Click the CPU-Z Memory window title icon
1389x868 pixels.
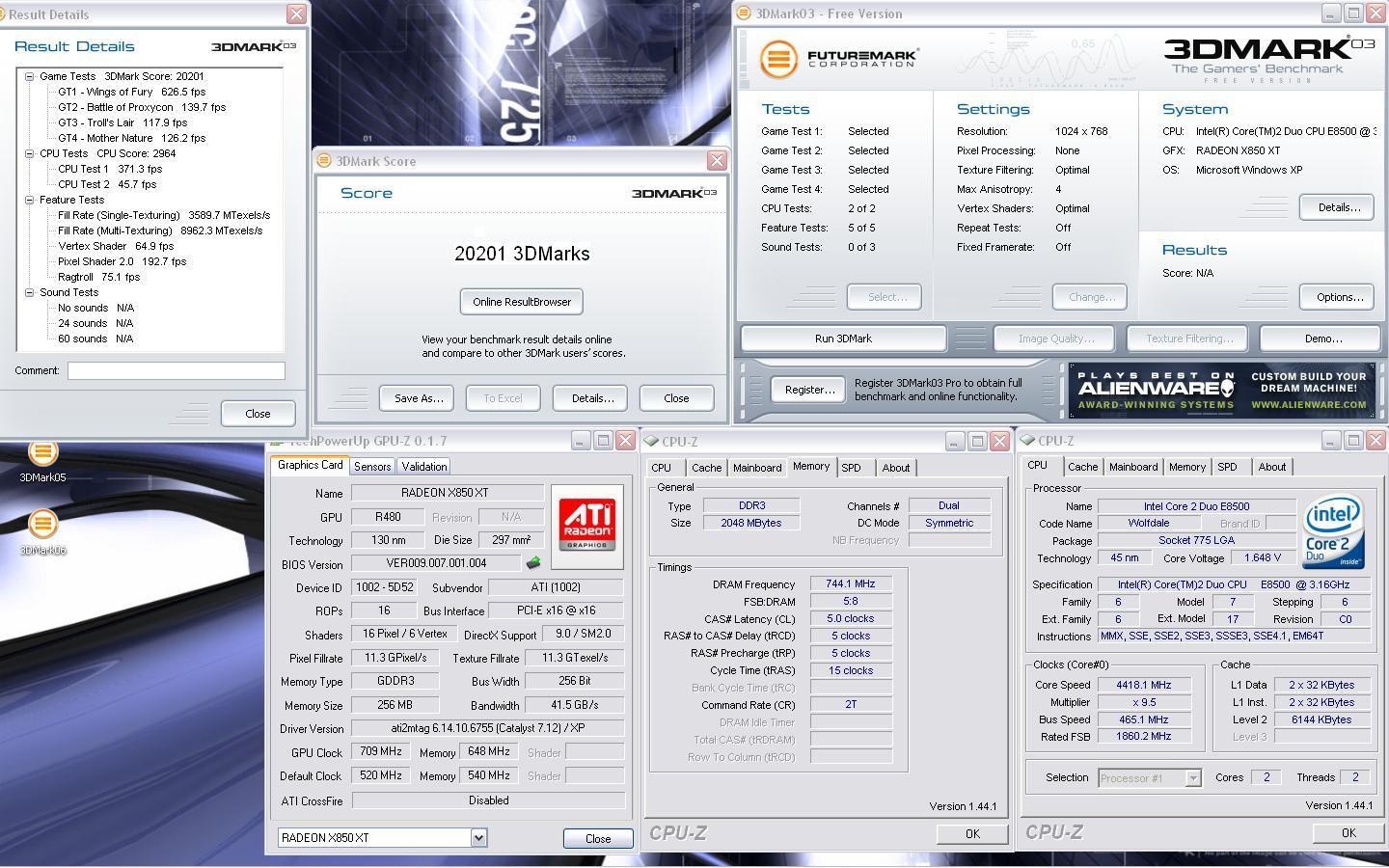pos(652,441)
